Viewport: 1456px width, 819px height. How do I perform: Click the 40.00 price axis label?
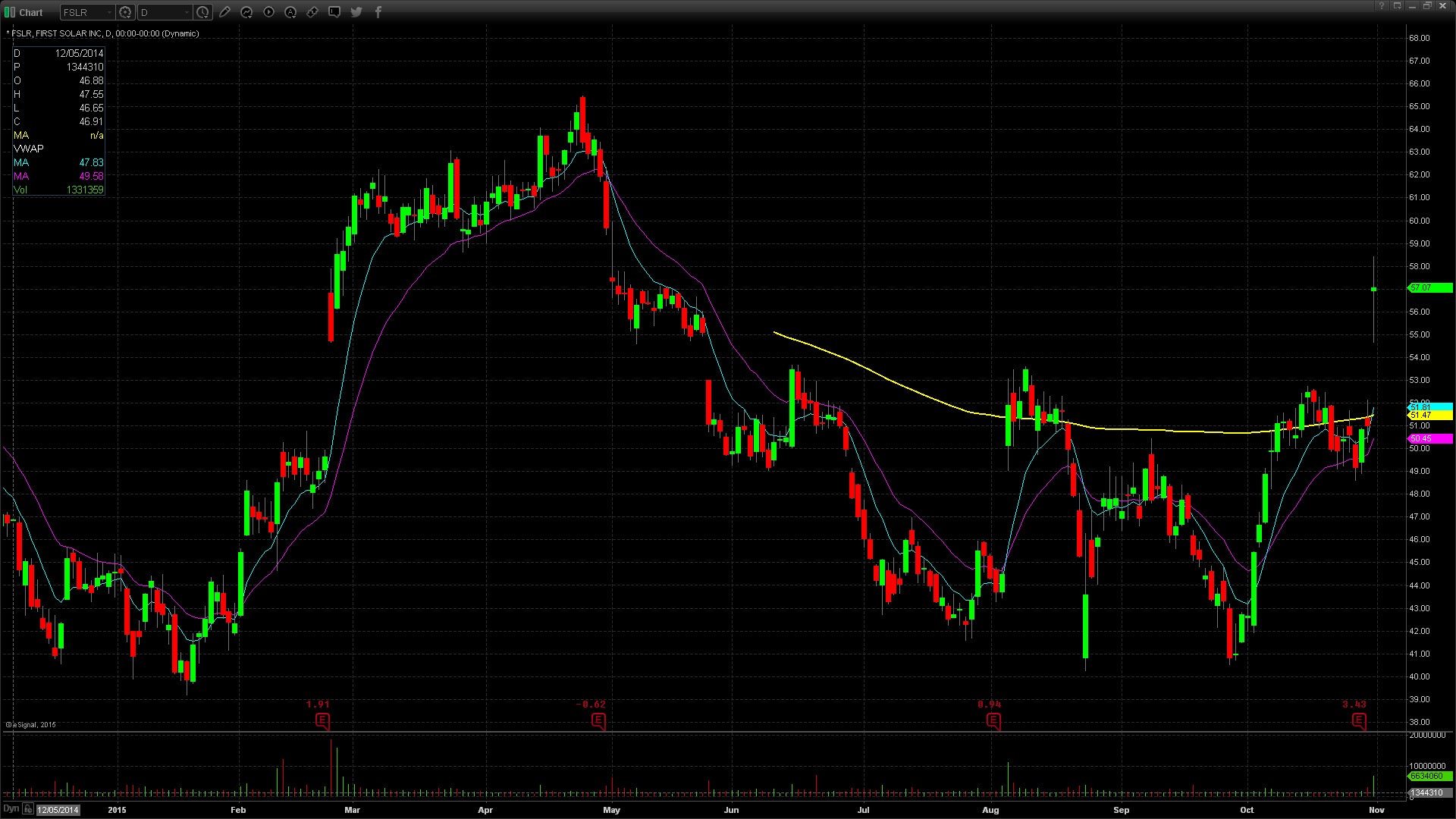(1419, 676)
